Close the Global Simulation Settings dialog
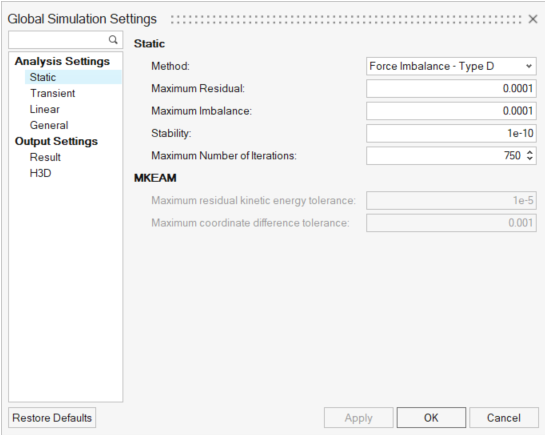This screenshot has width=545, height=435. 533,19
